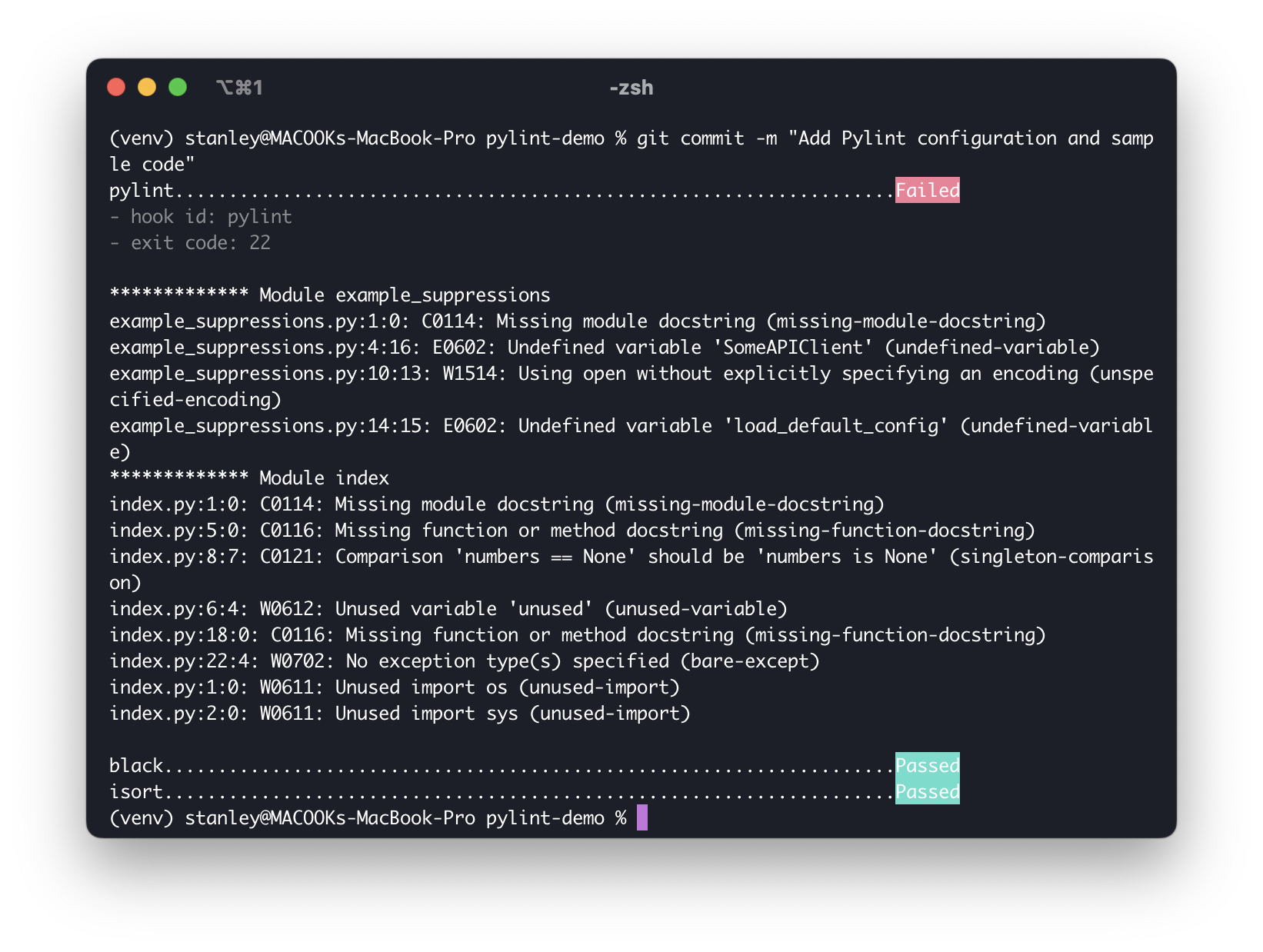Click the purple terminal cursor at the prompt
The image size is (1263, 952).
tap(641, 817)
